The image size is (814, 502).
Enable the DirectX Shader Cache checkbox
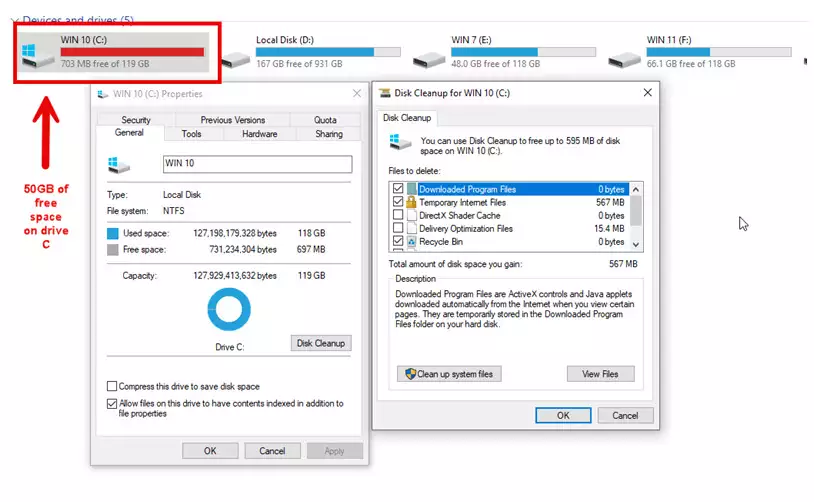click(398, 214)
